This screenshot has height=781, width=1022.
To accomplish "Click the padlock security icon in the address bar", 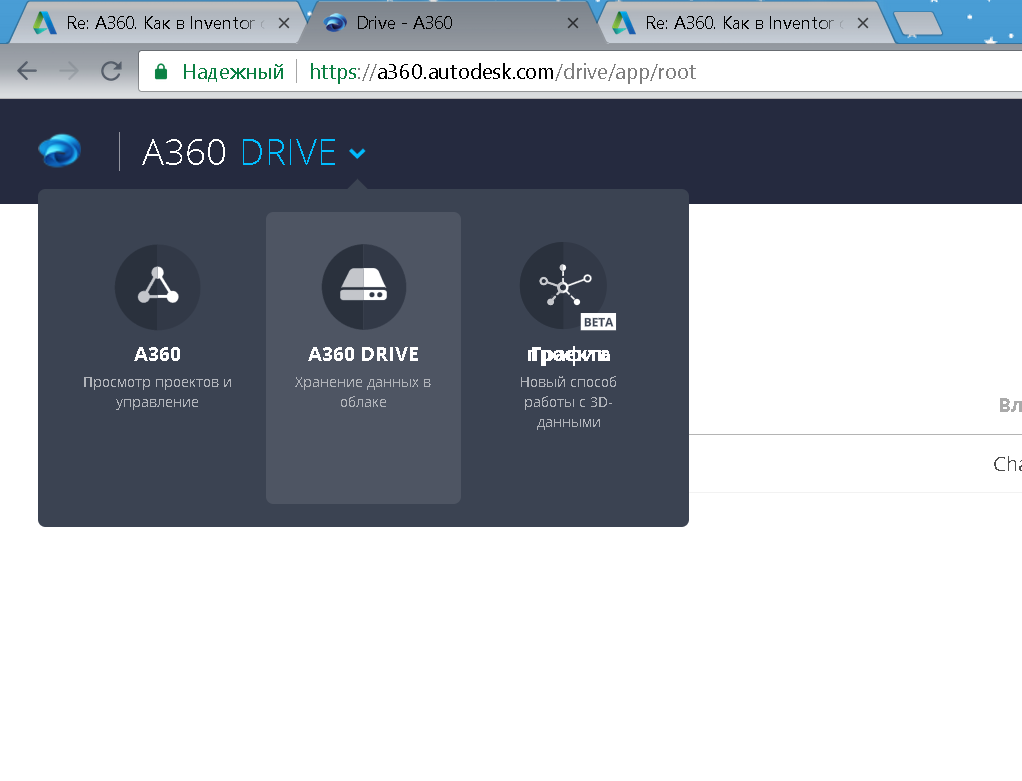I will pos(160,71).
